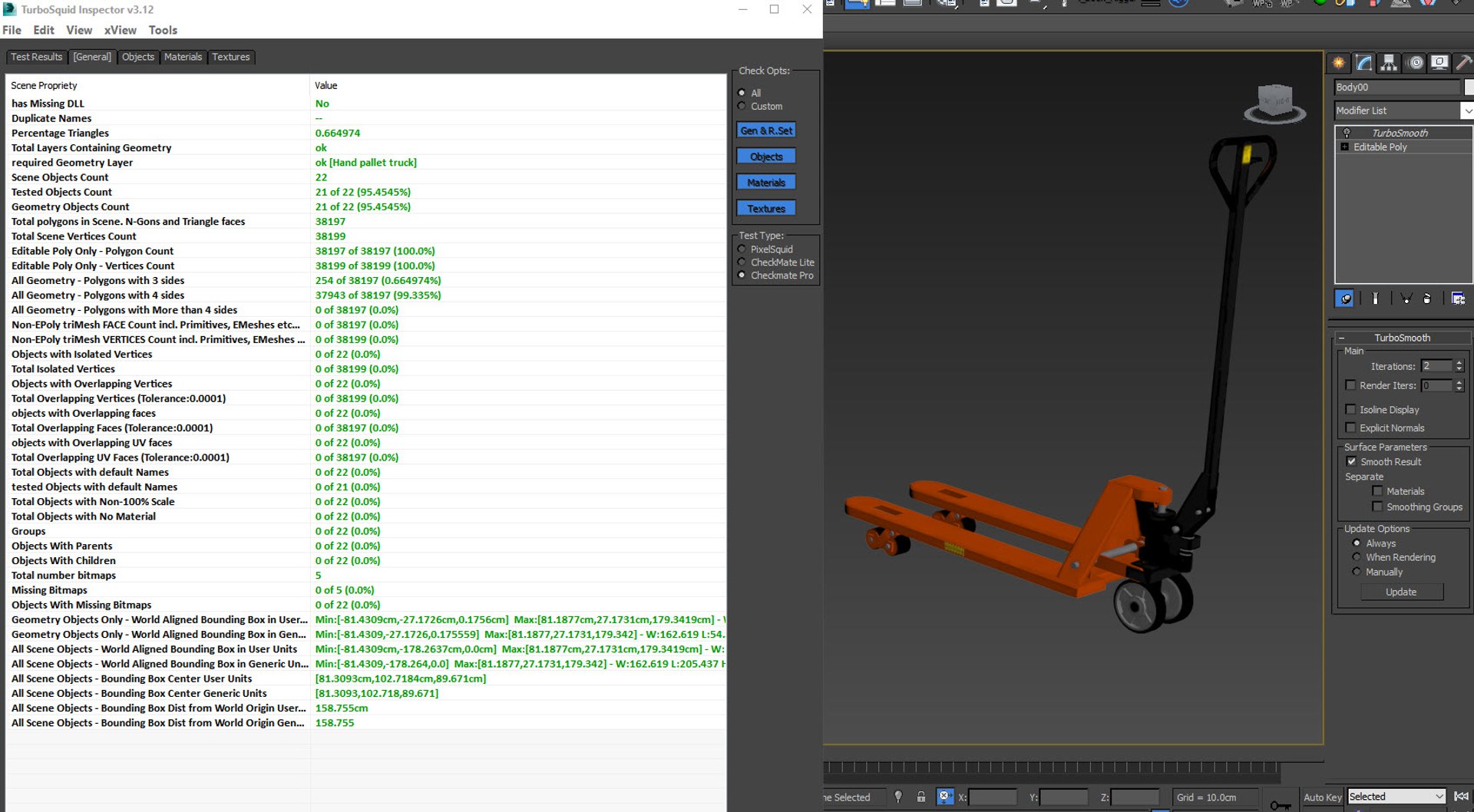Switch to the Test Results tab

click(36, 57)
